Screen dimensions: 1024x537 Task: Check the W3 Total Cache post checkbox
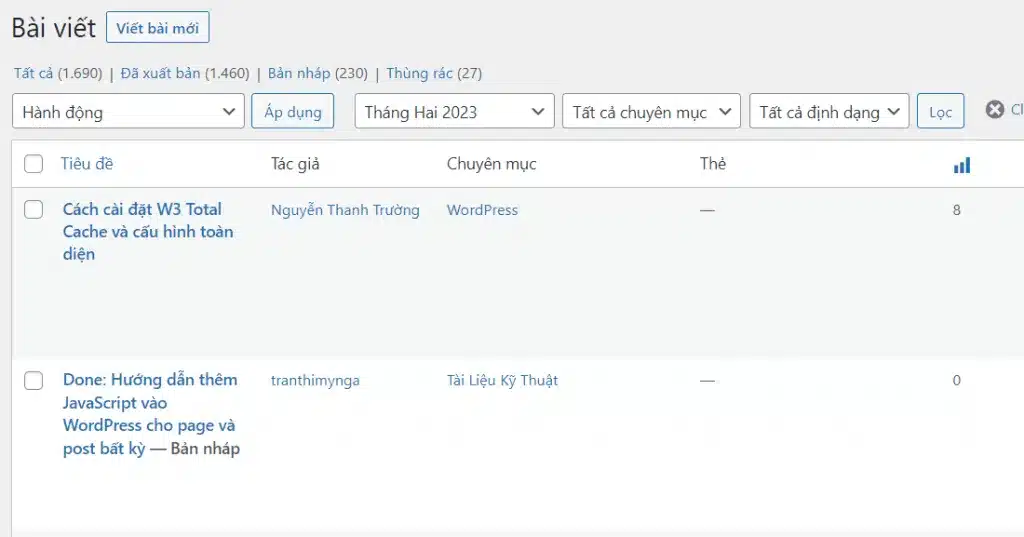(33, 210)
